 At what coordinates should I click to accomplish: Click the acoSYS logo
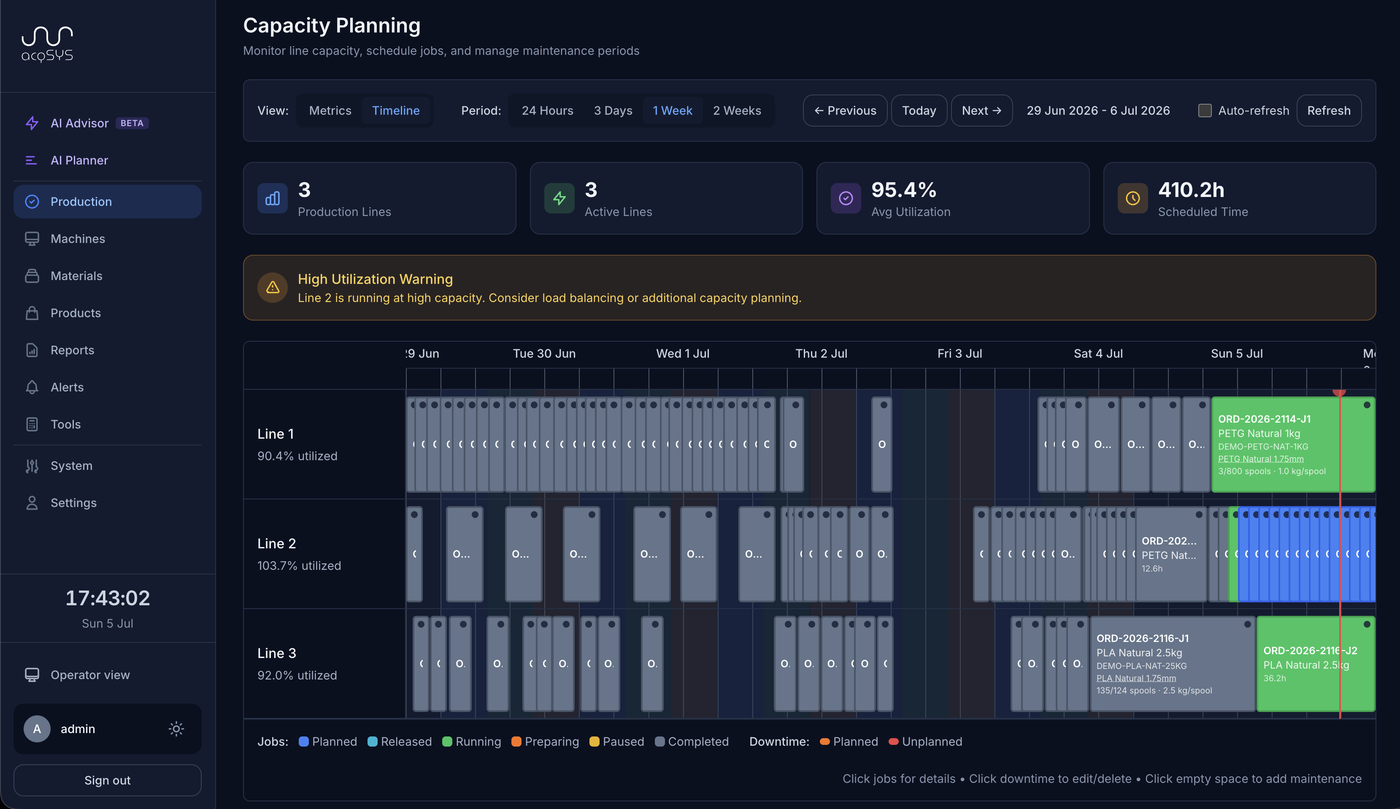click(47, 45)
